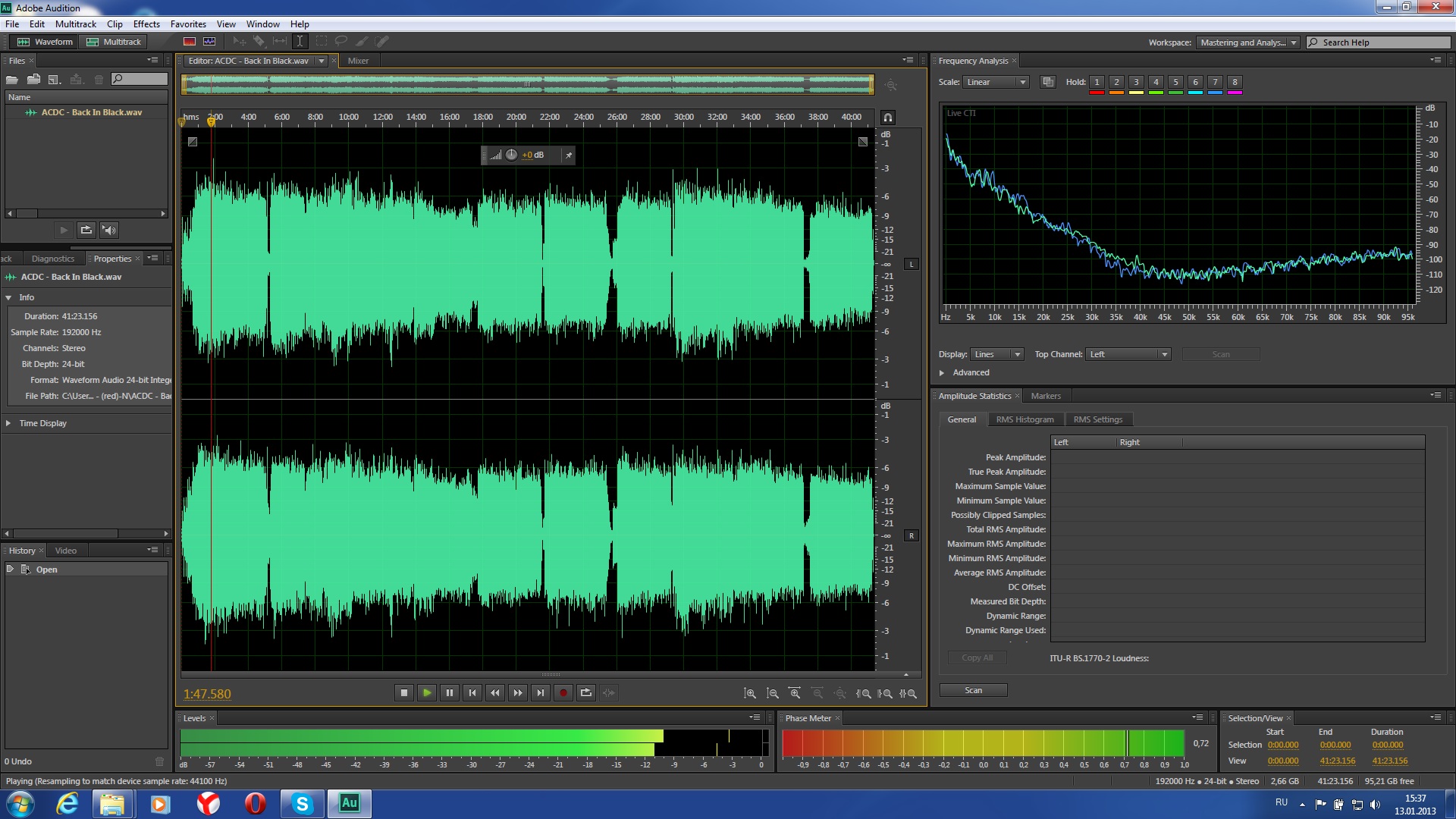1456x819 pixels.
Task: Click the Rewind button
Action: pos(495,692)
